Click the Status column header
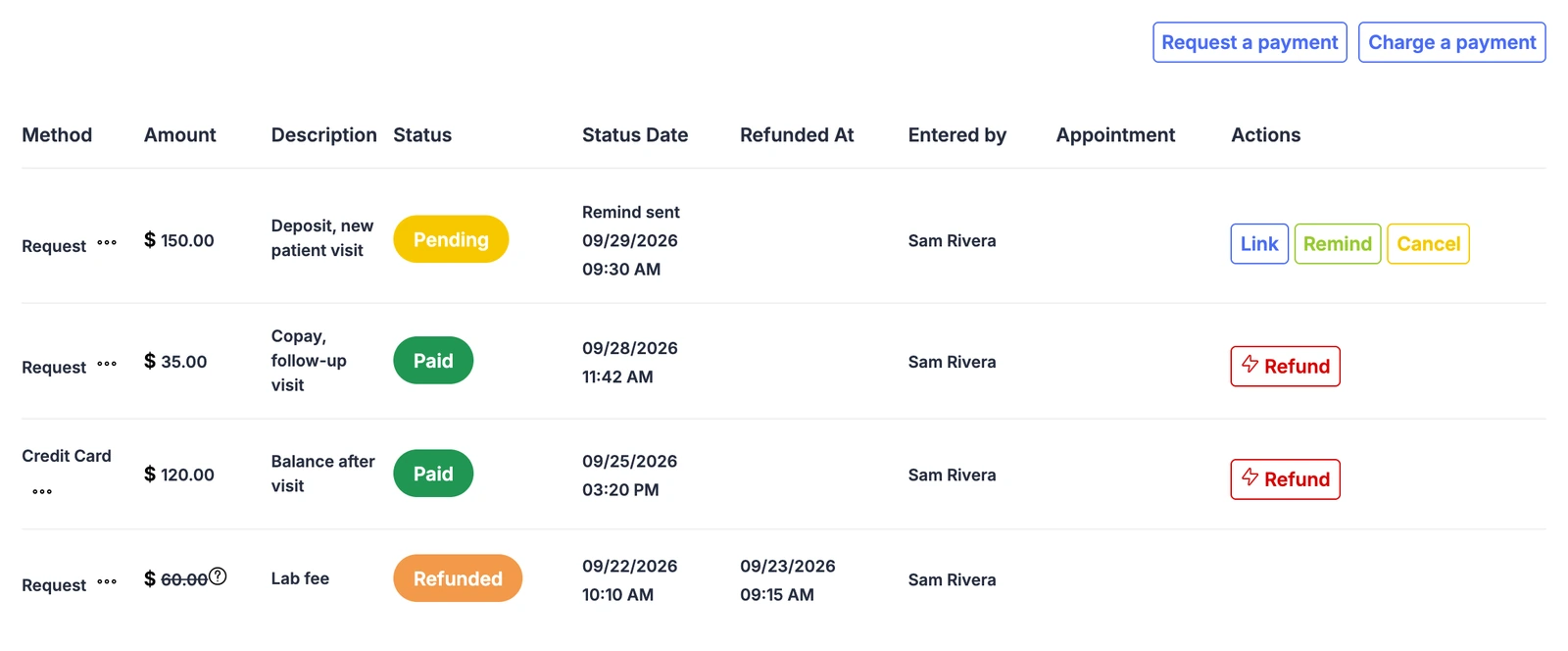Image resolution: width=1568 pixels, height=651 pixels. pos(422,135)
